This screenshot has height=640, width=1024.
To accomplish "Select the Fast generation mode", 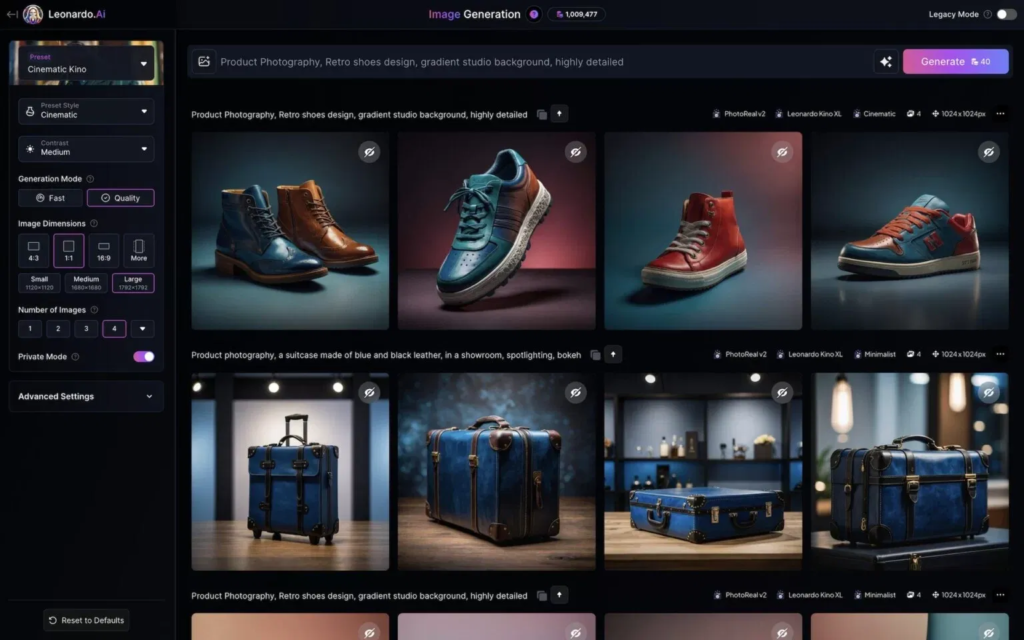I will [50, 198].
